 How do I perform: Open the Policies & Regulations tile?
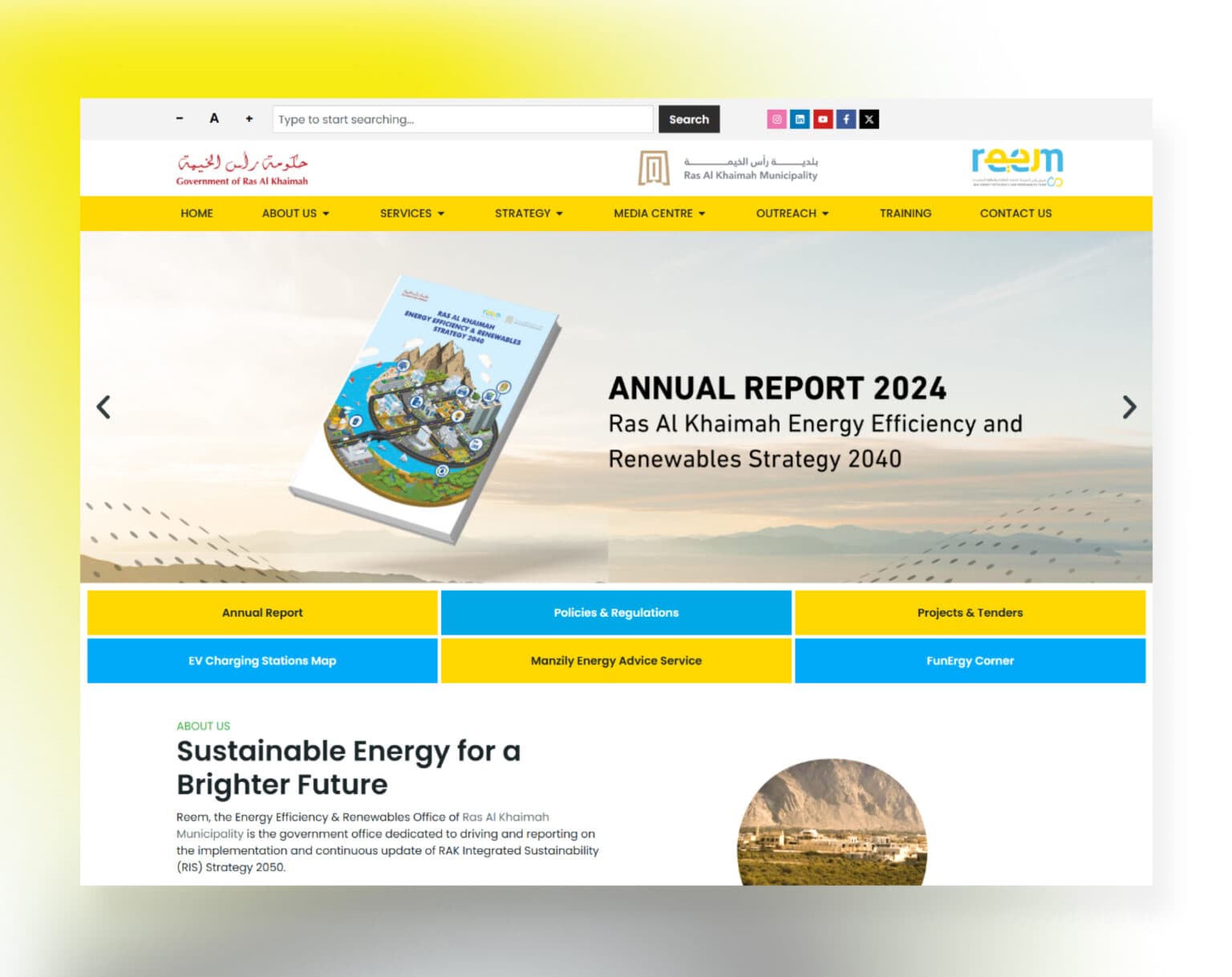pyautogui.click(x=616, y=613)
